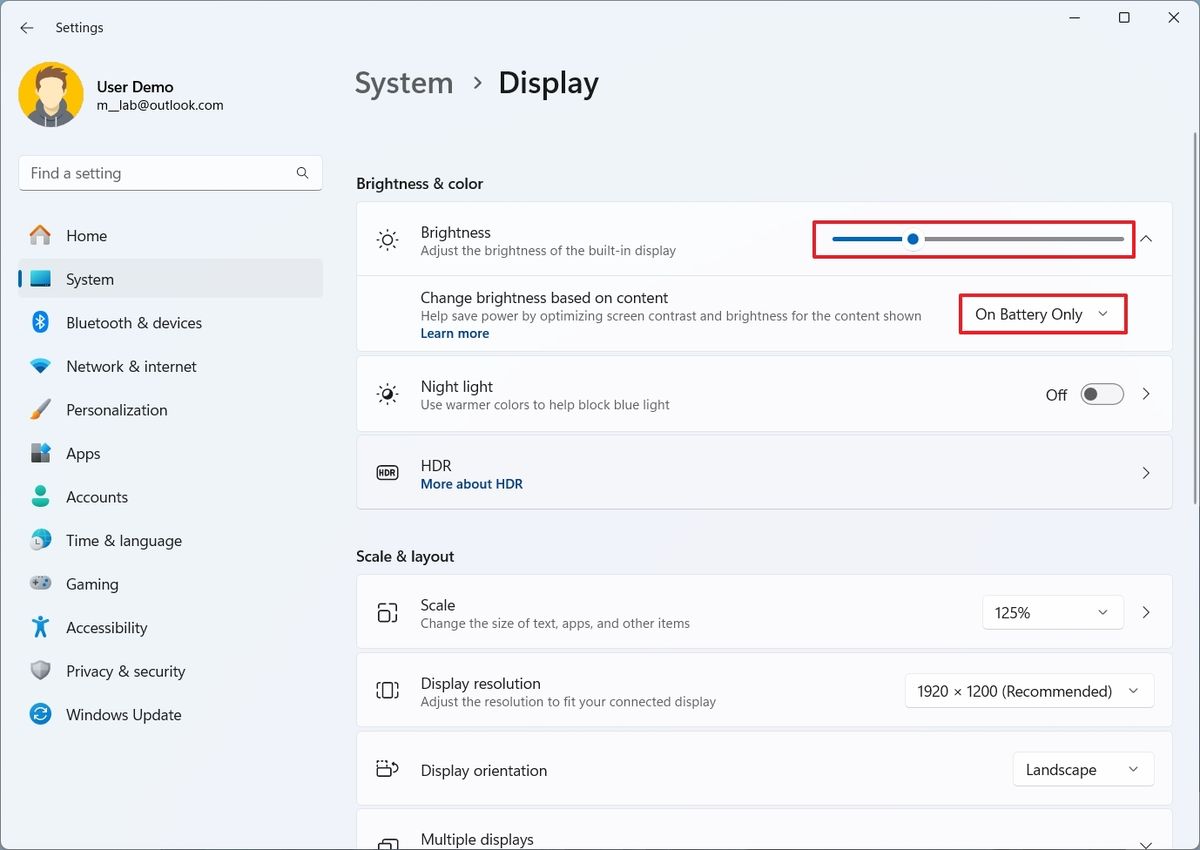The width and height of the screenshot is (1200, 850).
Task: Open HDR settings via right chevron
Action: coord(1146,473)
